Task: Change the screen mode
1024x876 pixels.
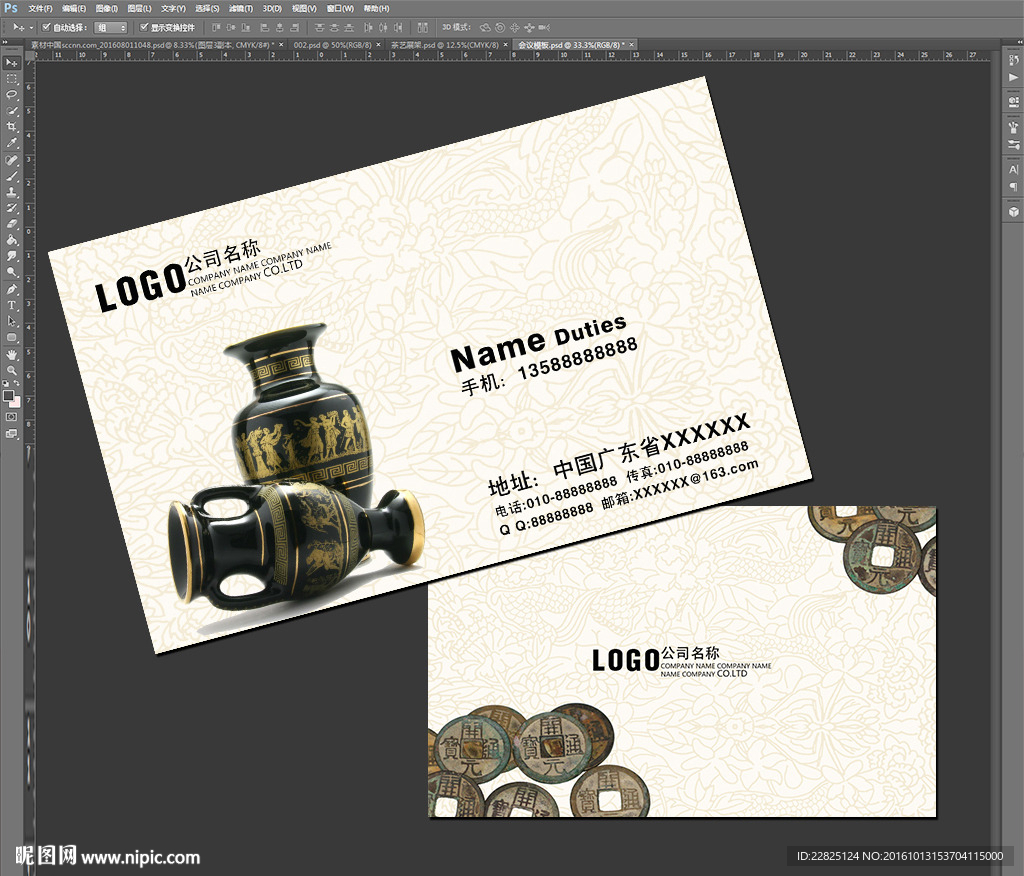Action: click(12, 434)
